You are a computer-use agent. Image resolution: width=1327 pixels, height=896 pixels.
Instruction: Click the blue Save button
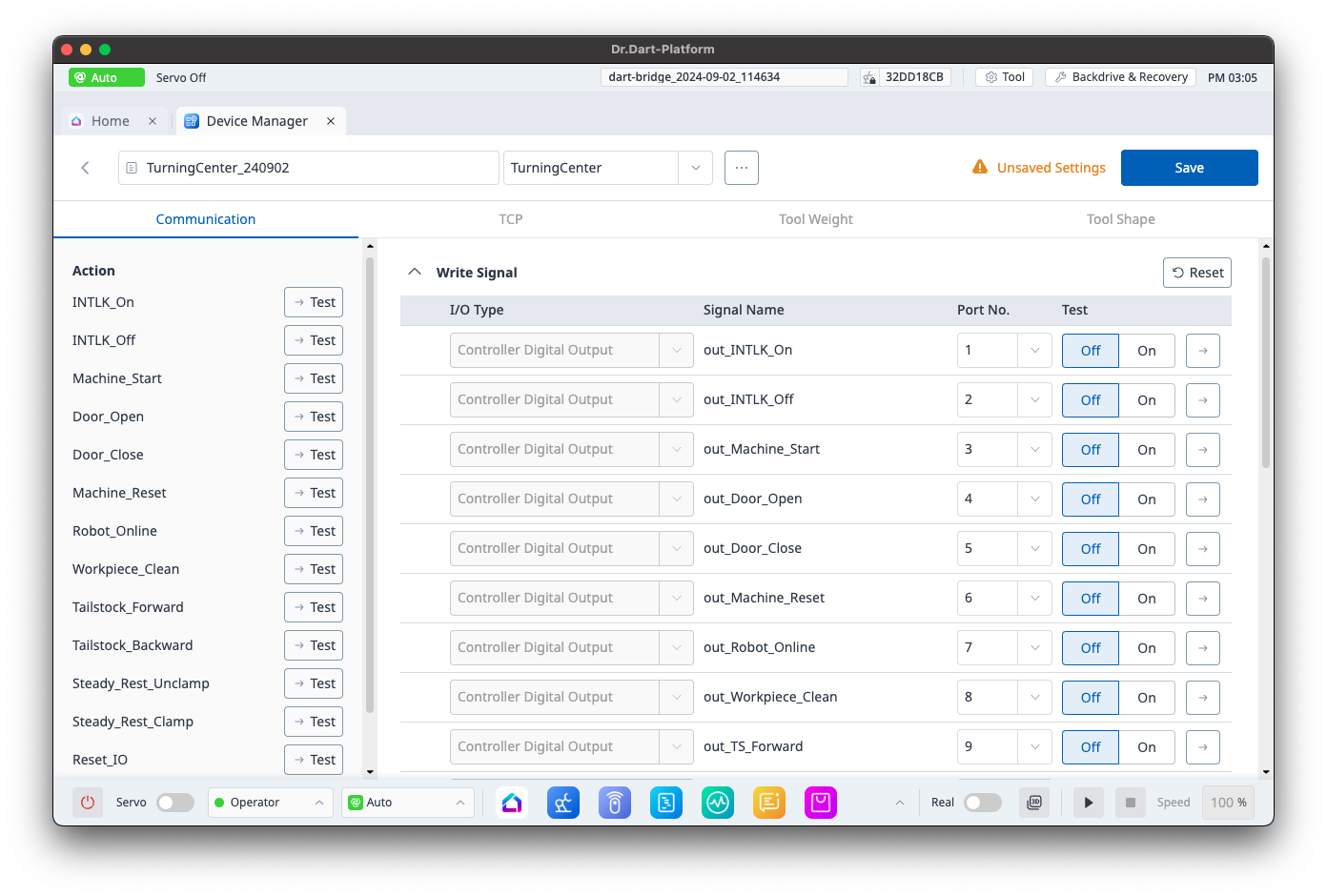point(1189,168)
